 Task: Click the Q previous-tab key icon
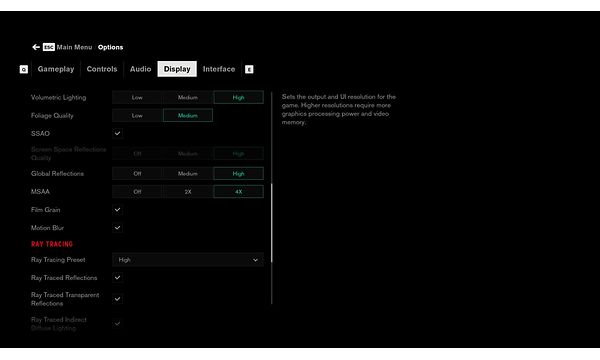24,69
